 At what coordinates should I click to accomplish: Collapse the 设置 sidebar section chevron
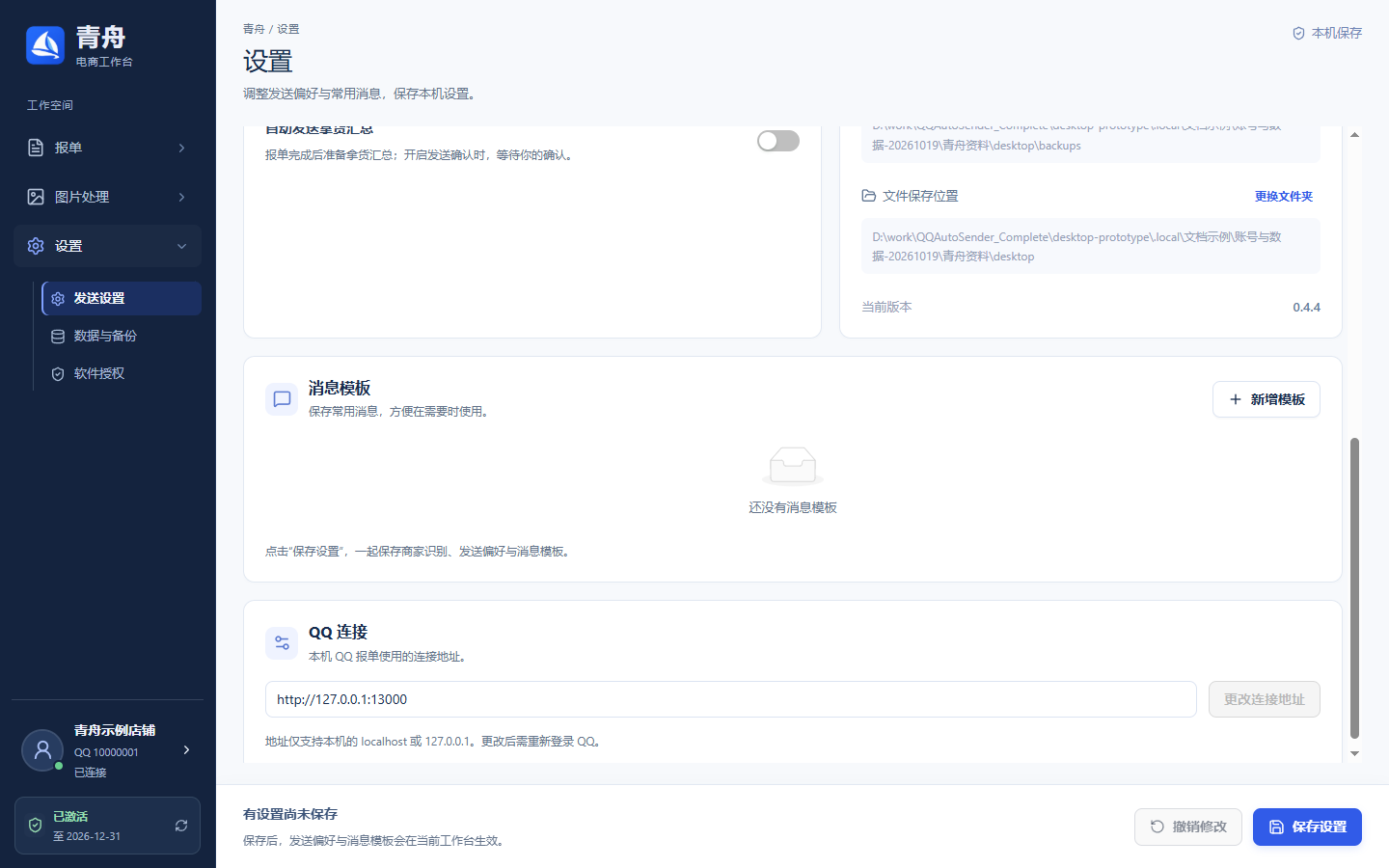181,246
